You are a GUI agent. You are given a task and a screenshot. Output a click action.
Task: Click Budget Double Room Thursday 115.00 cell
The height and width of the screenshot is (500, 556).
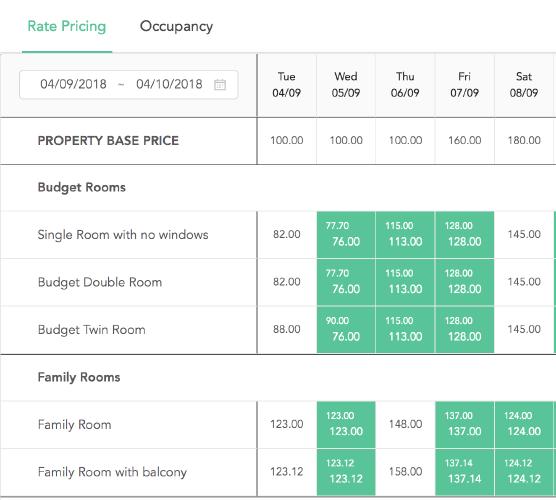click(x=405, y=282)
